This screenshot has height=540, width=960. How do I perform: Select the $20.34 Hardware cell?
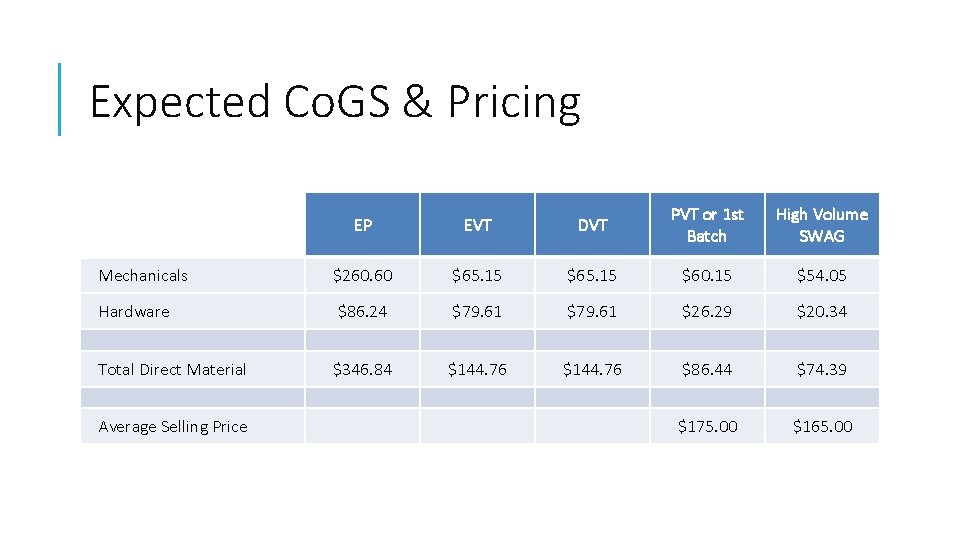(822, 311)
